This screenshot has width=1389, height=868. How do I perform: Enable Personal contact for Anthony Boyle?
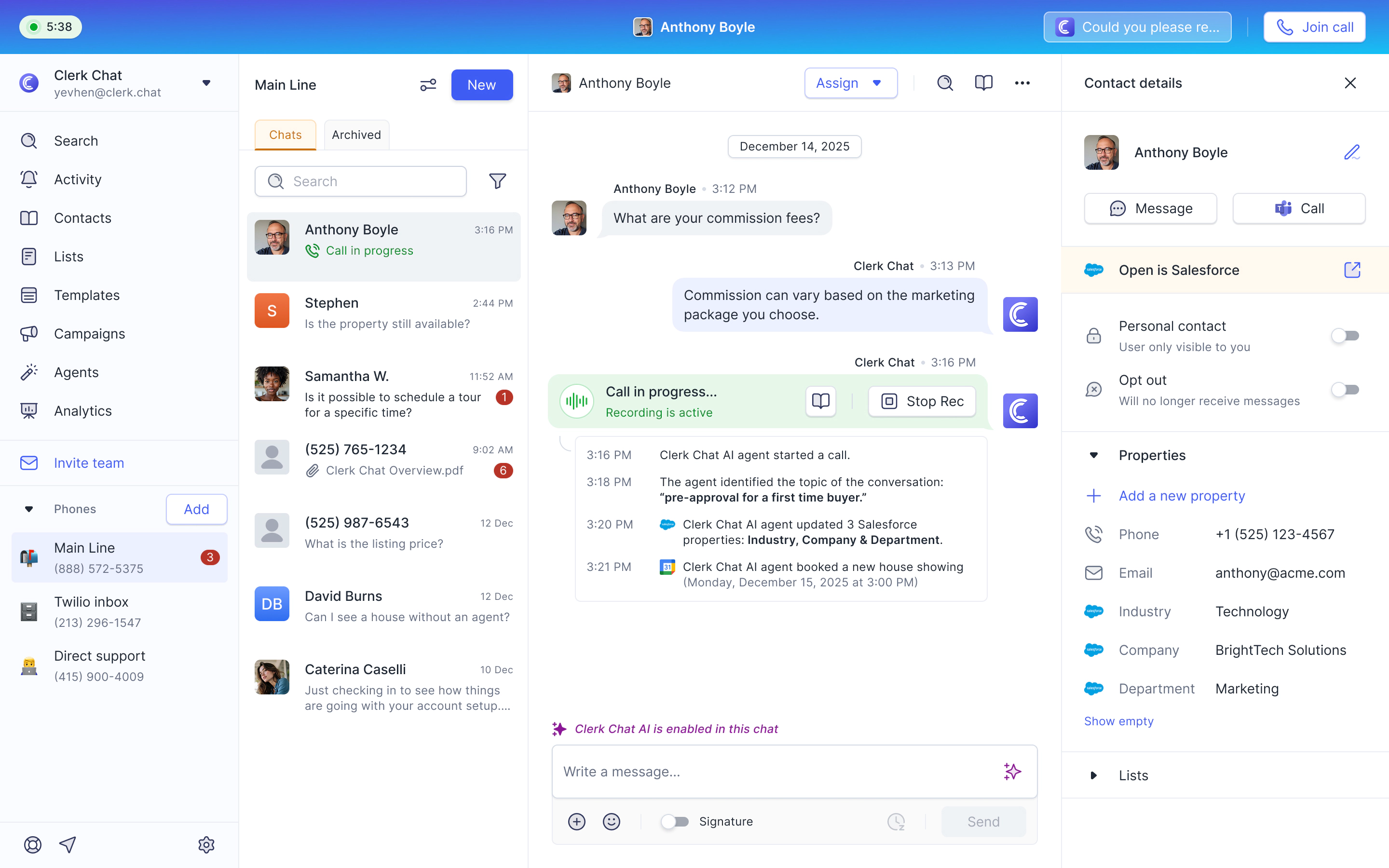point(1346,335)
